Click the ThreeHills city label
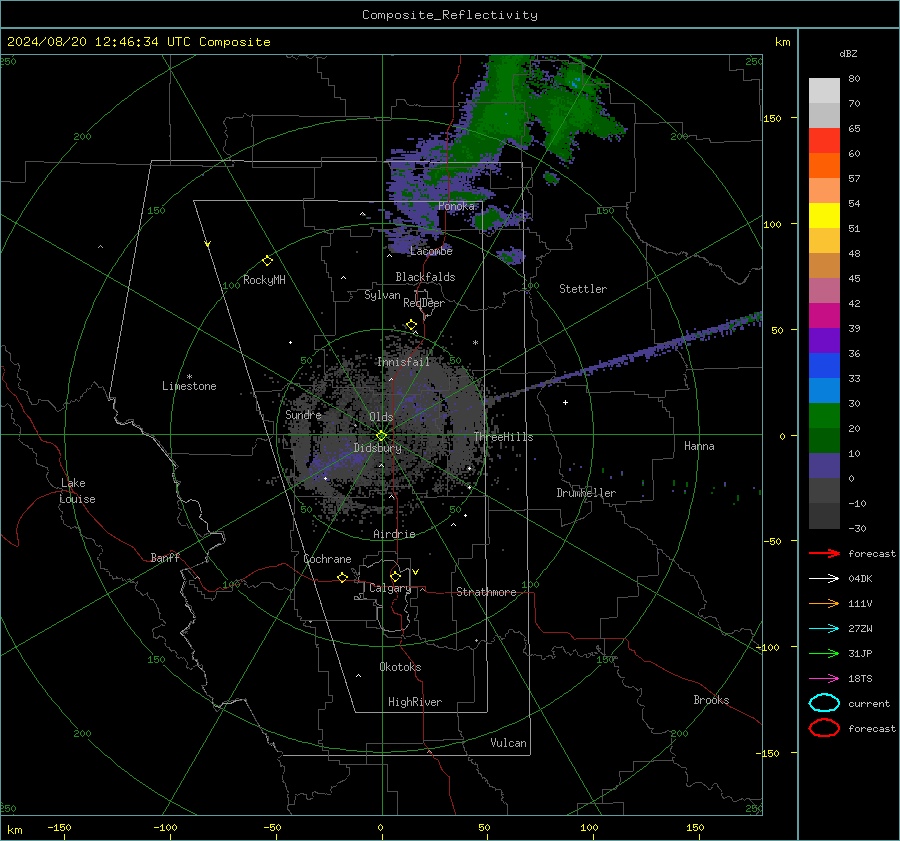The height and width of the screenshot is (841, 900). coord(503,437)
